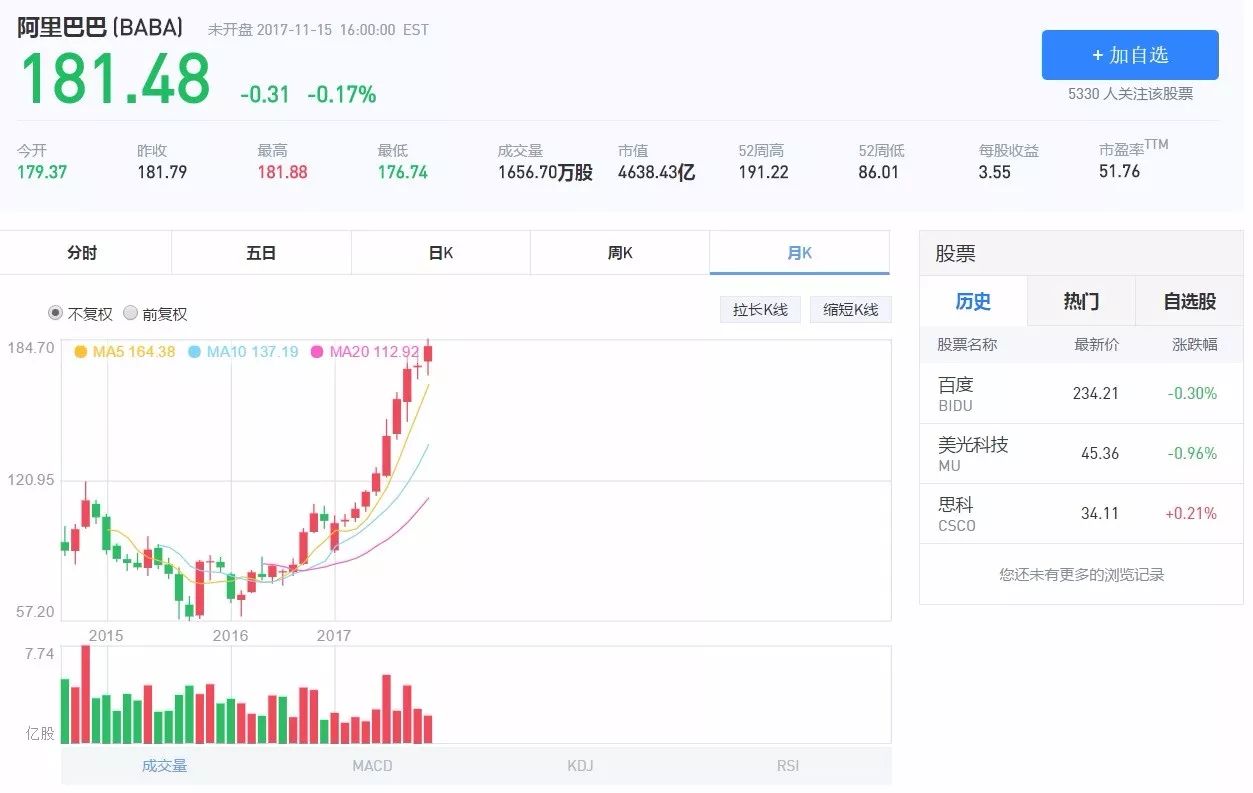Click the pink MA20 legend dot

coord(317,352)
